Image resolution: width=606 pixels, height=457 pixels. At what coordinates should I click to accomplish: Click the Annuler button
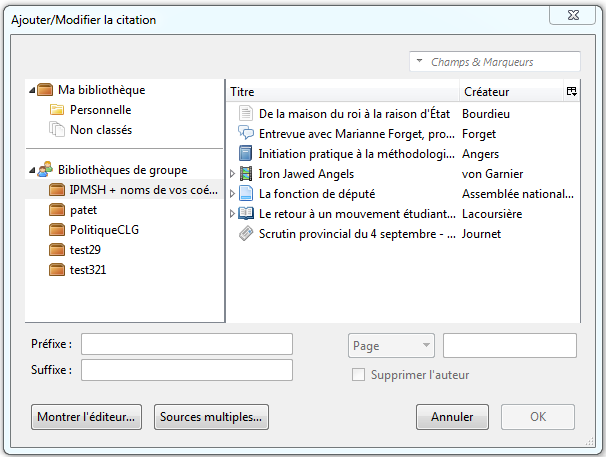point(452,417)
